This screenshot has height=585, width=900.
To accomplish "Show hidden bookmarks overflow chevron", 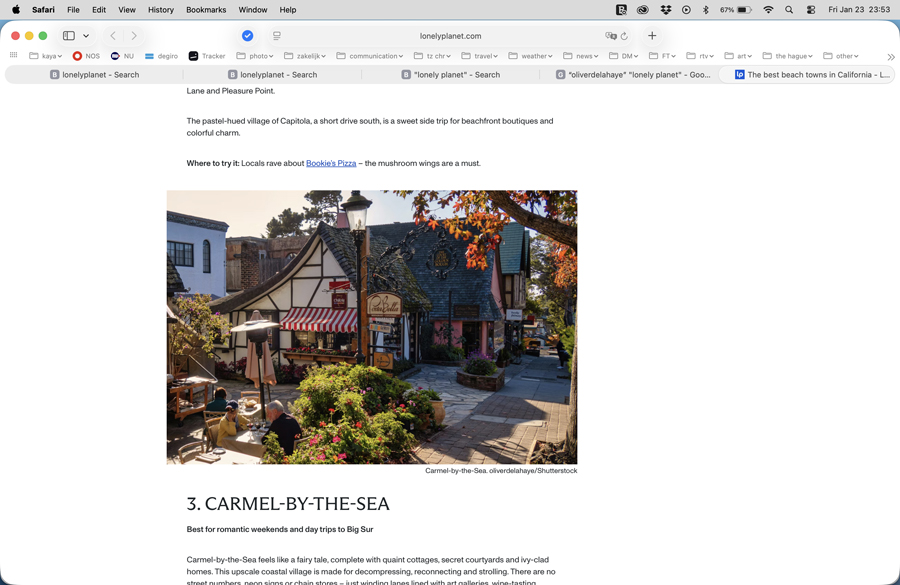I will [x=890, y=57].
